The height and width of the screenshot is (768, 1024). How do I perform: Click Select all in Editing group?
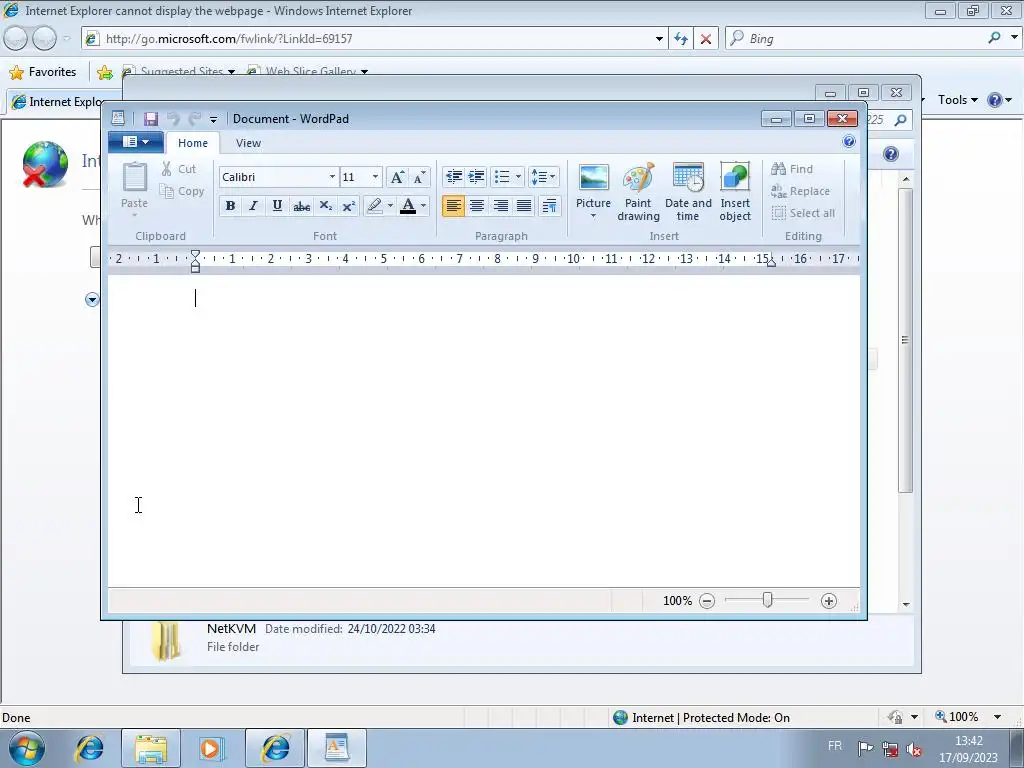point(803,213)
